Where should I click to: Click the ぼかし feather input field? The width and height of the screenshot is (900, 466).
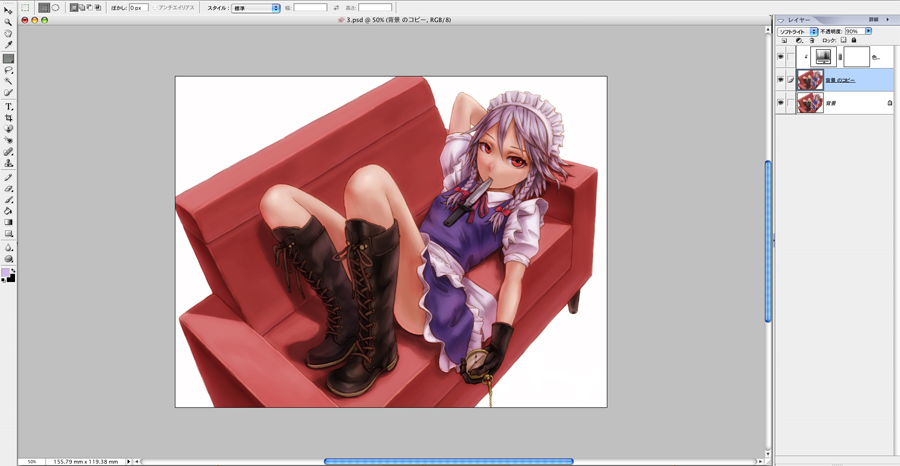137,8
